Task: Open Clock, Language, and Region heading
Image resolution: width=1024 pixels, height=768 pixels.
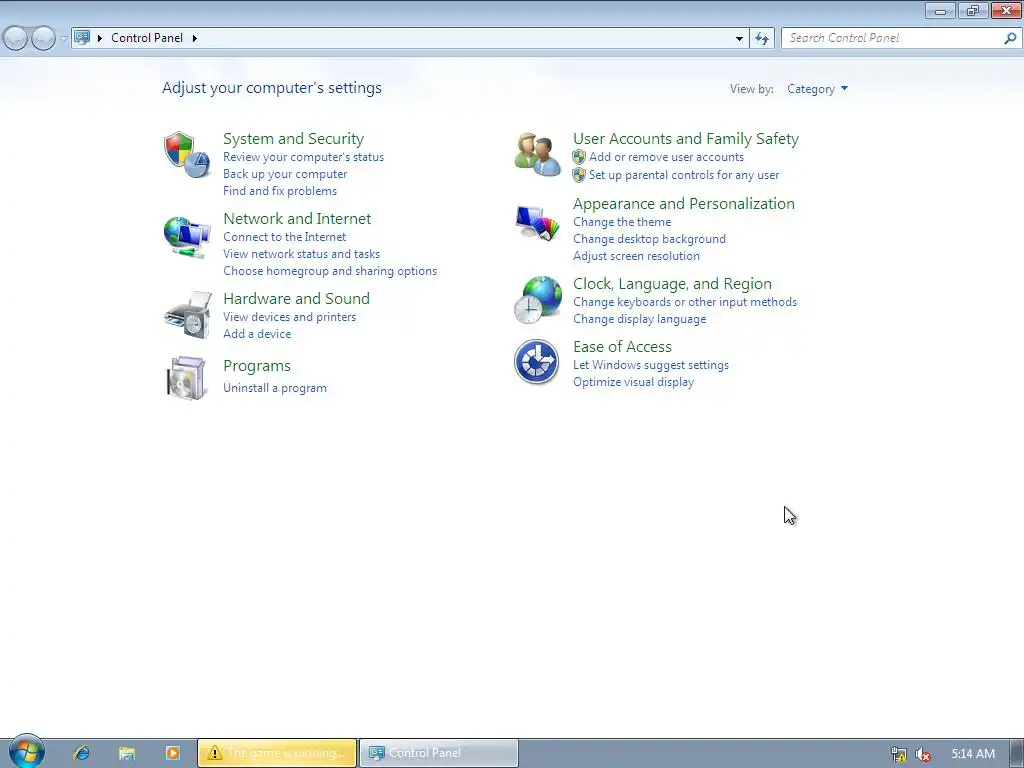Action: pos(672,284)
